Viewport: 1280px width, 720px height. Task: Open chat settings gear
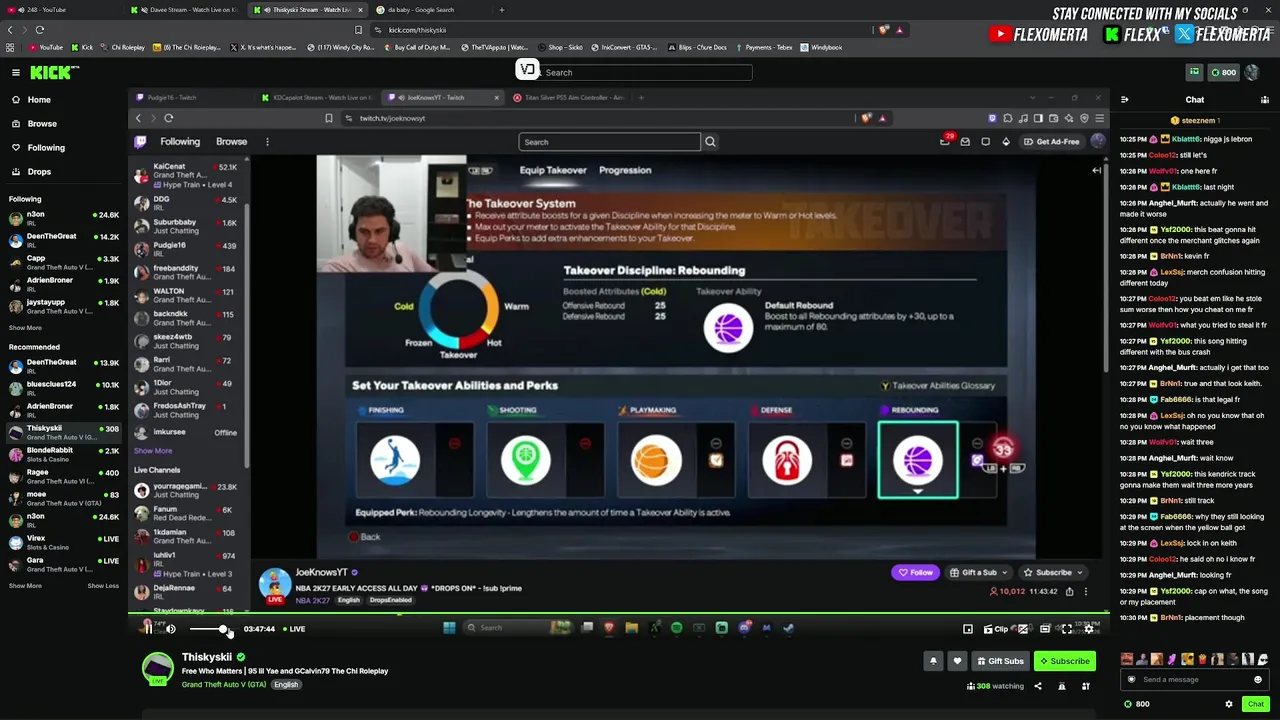[x=1229, y=704]
